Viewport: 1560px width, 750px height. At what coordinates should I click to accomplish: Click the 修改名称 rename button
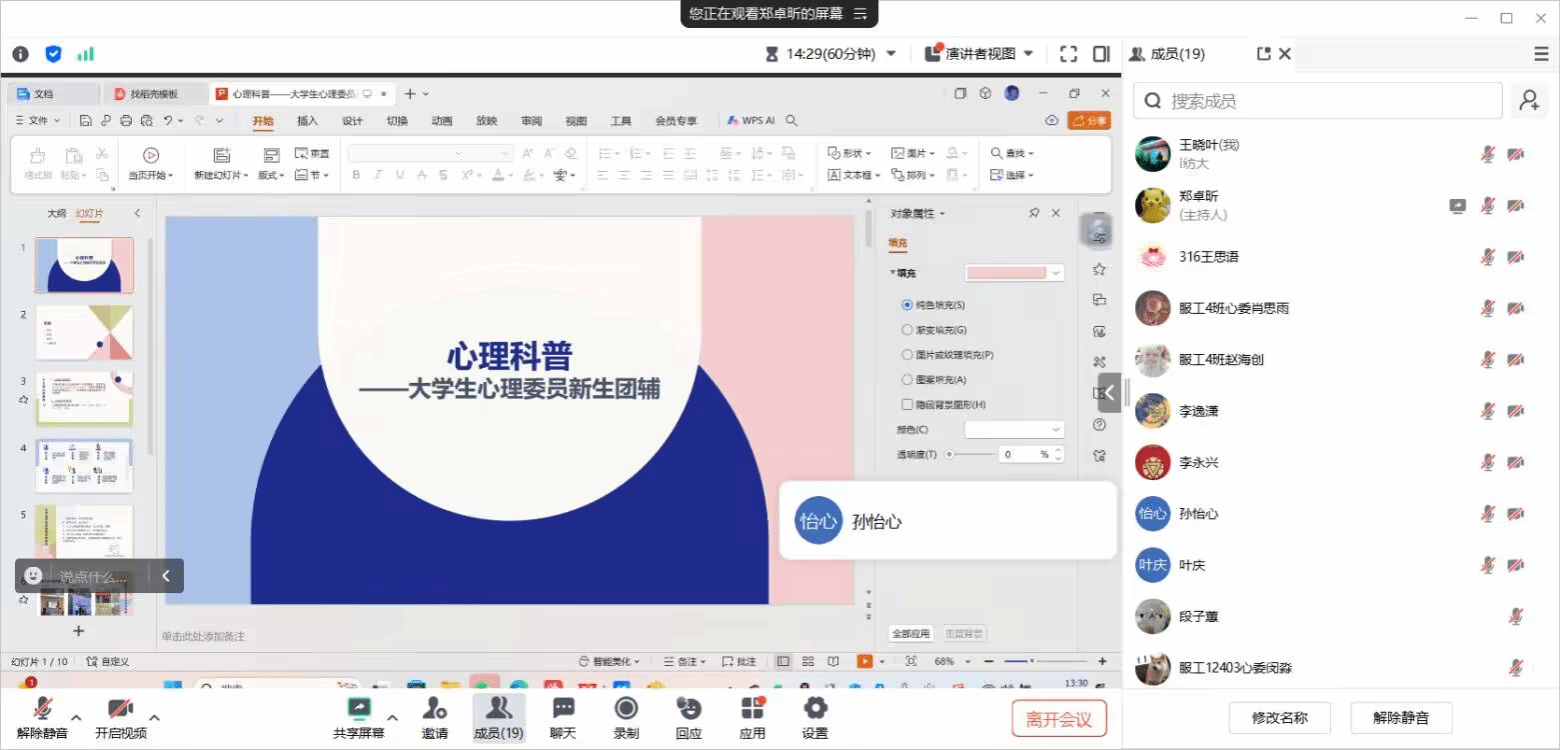click(1279, 717)
